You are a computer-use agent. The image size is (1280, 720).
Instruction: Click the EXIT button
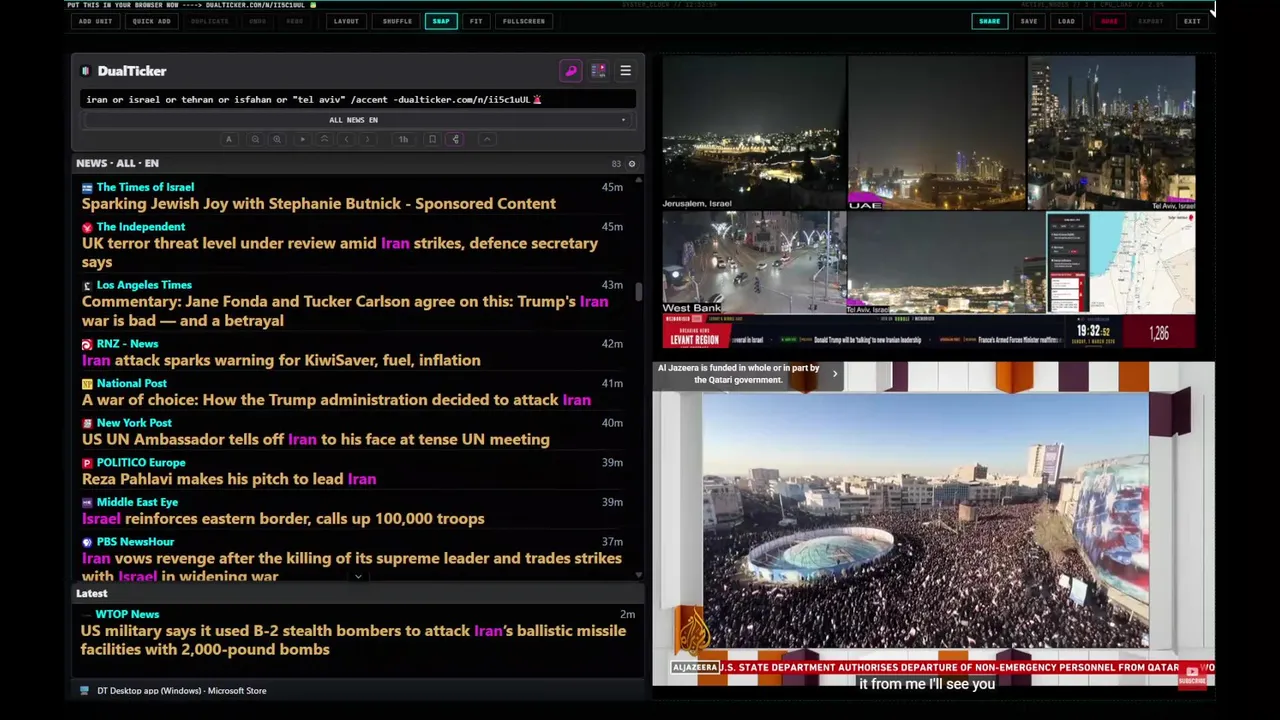point(1192,21)
